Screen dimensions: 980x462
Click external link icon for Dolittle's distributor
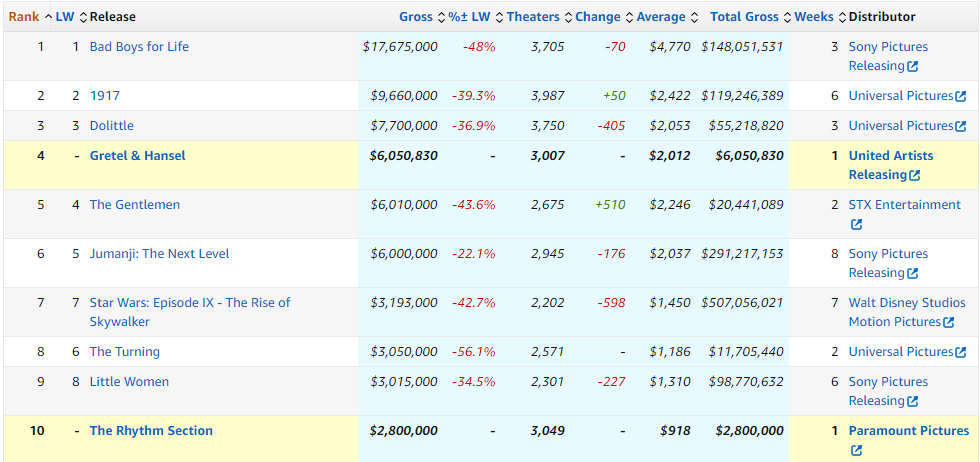point(961,127)
